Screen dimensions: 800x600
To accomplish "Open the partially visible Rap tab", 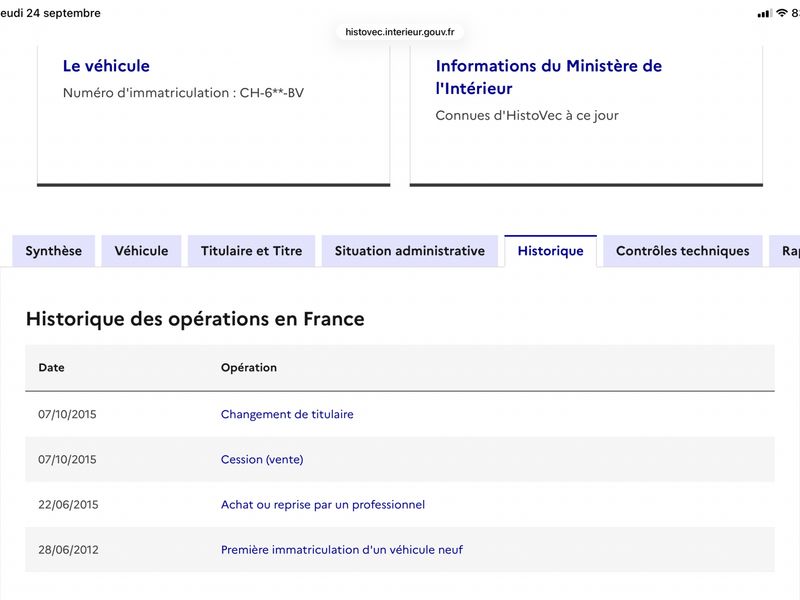I will [x=785, y=251].
